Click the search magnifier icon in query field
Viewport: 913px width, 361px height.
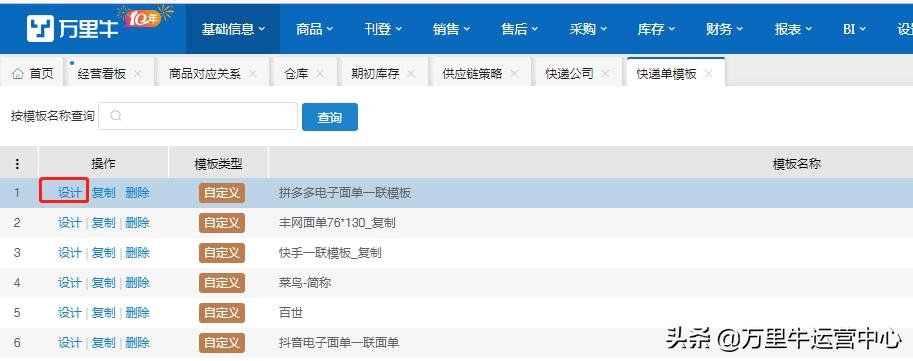click(115, 116)
